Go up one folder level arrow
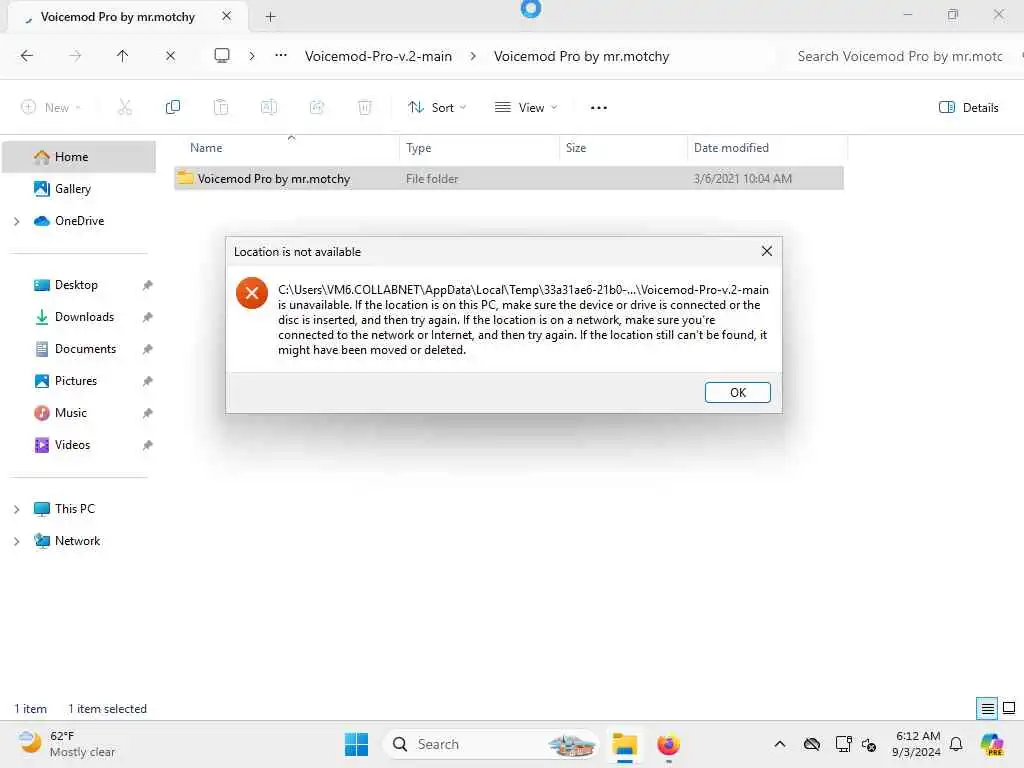The image size is (1024, 768). click(x=122, y=56)
